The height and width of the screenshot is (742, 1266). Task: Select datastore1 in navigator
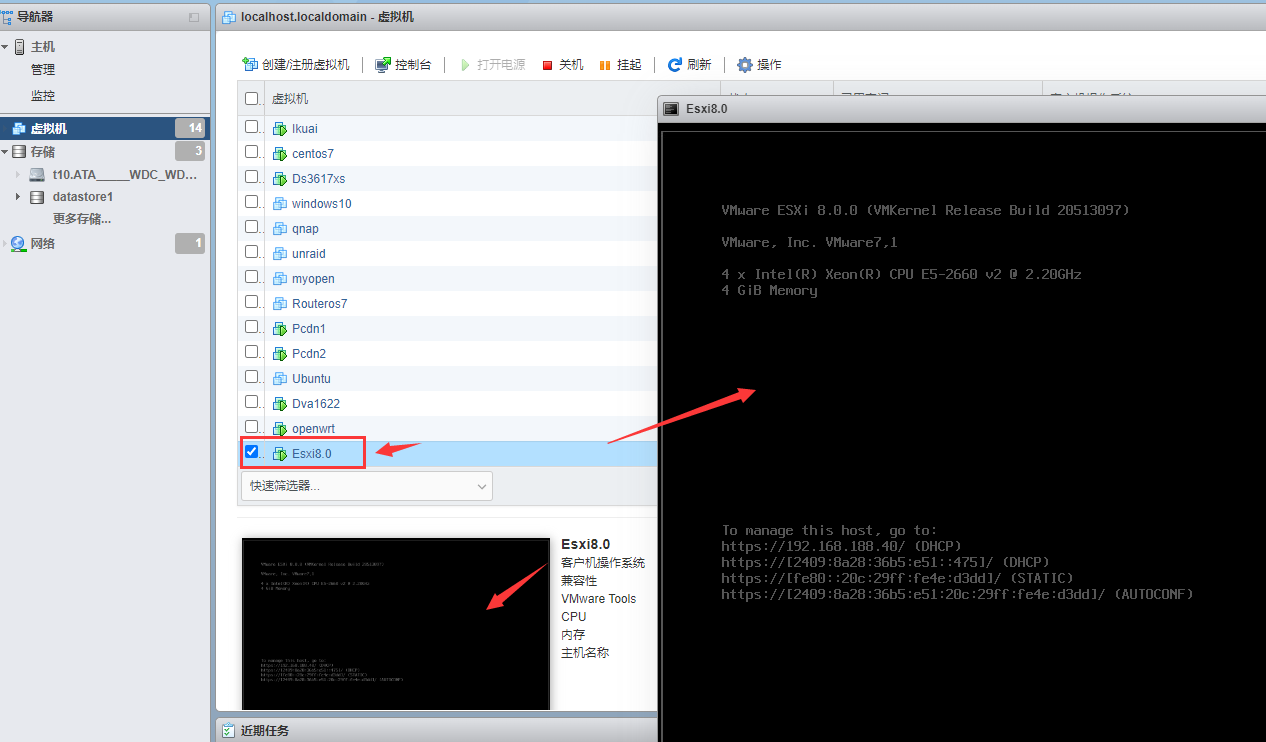(83, 197)
